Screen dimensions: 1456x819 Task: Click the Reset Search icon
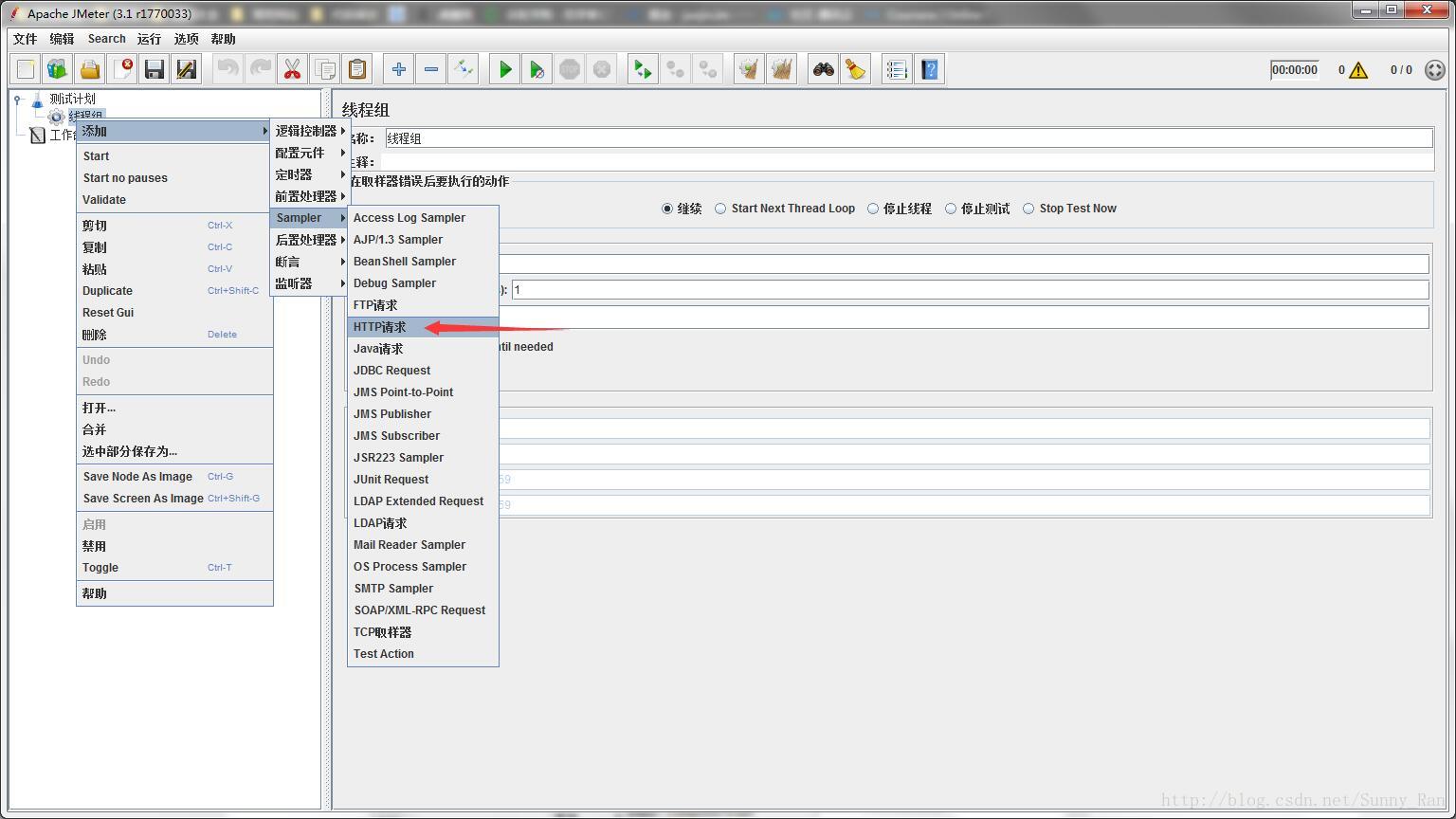point(856,69)
